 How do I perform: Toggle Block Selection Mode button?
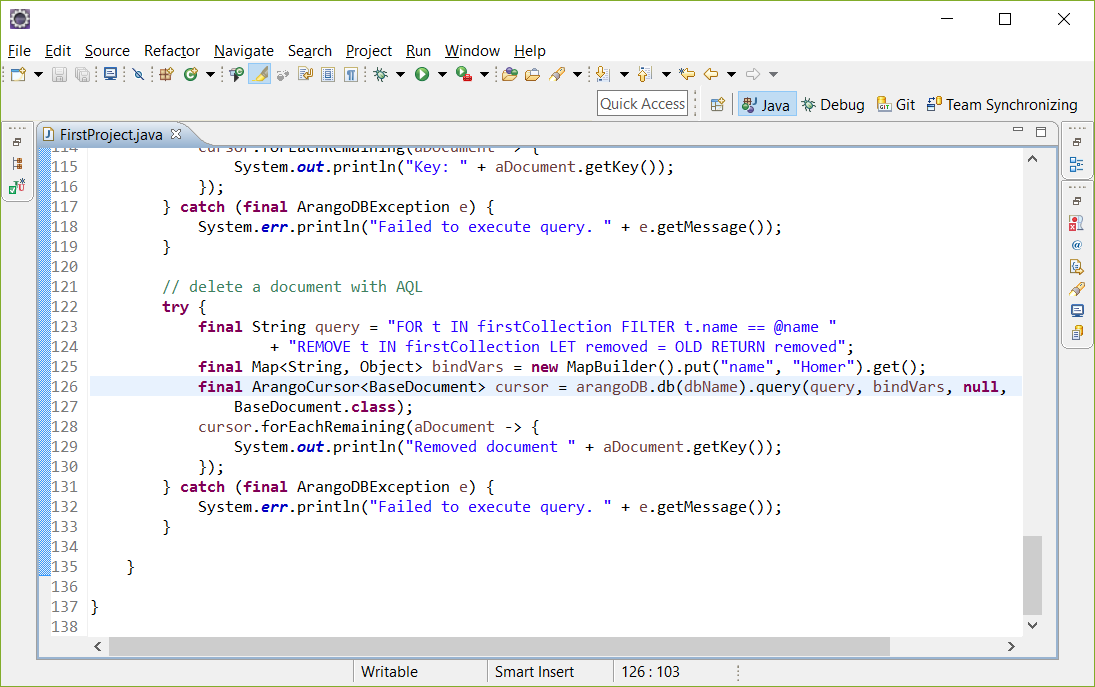point(328,74)
